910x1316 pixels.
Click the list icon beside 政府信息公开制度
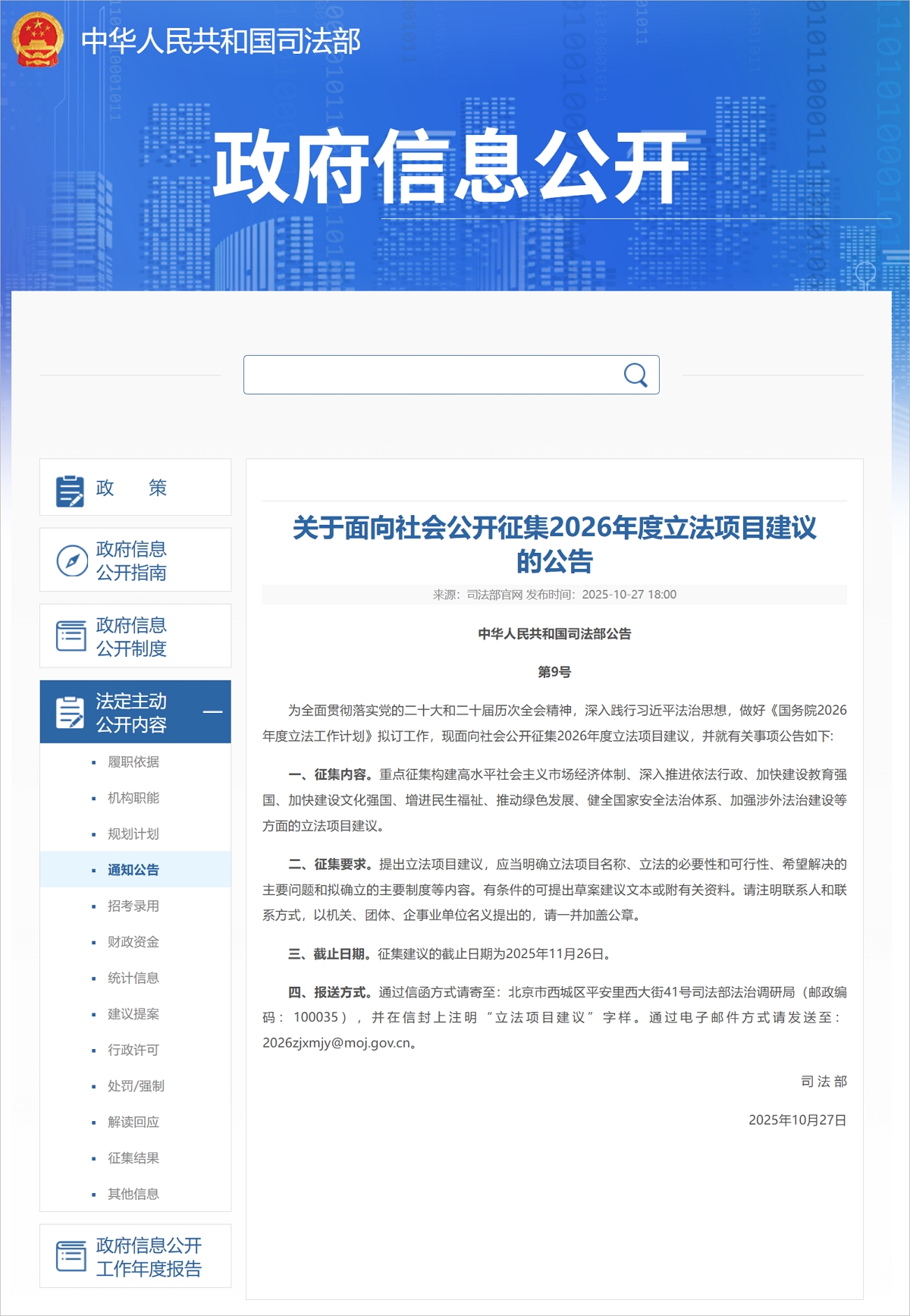pyautogui.click(x=71, y=636)
